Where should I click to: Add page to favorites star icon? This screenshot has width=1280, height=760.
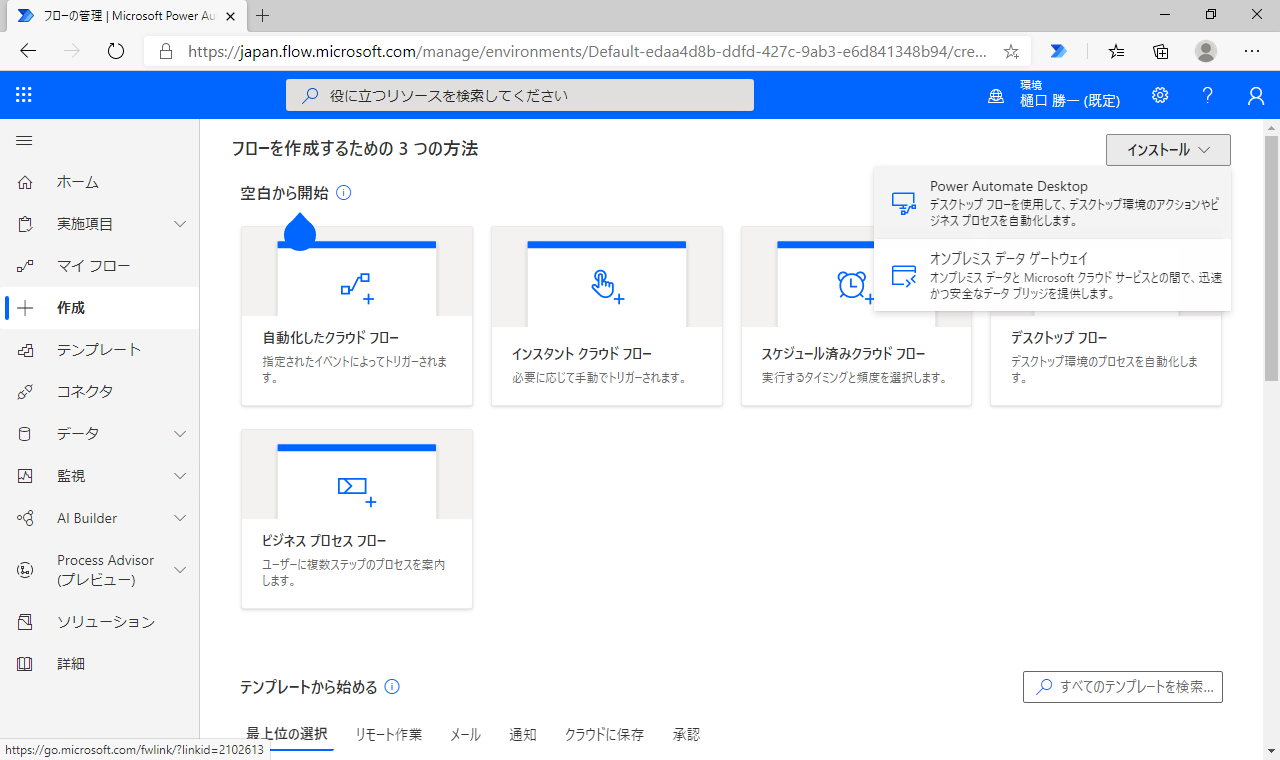pyautogui.click(x=1011, y=51)
